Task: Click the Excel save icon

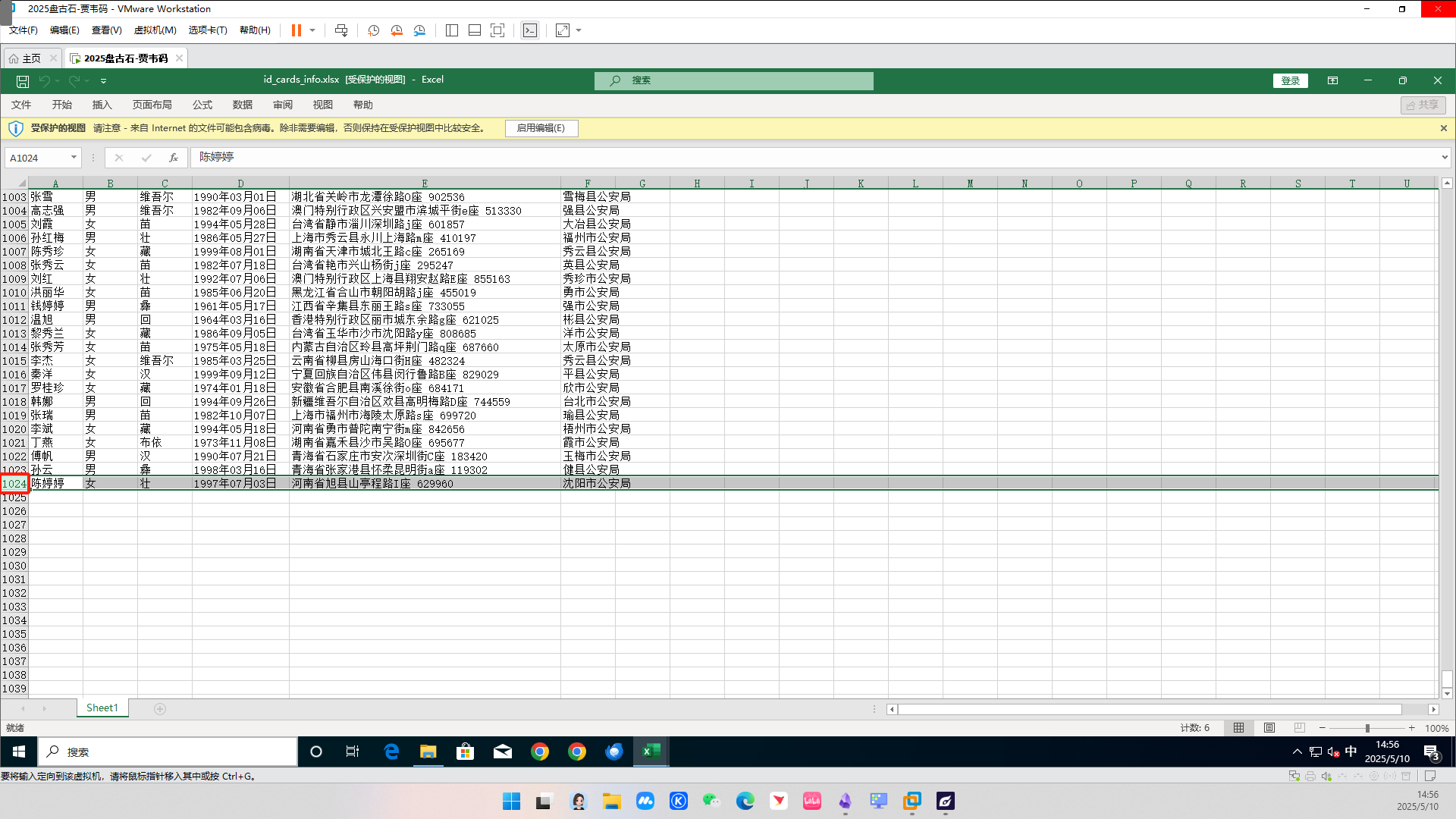Action: [x=23, y=80]
